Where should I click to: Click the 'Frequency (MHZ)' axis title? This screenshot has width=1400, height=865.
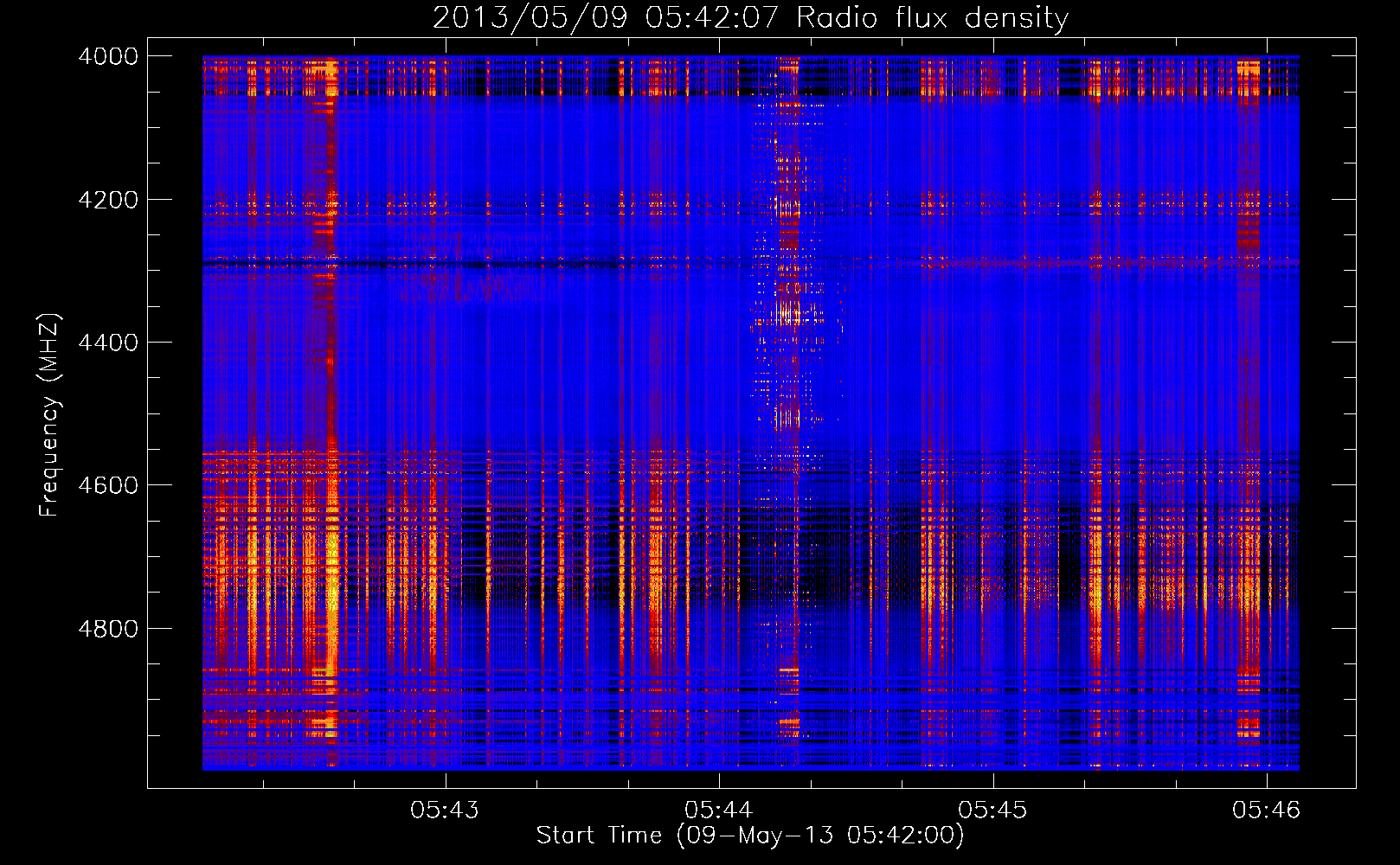pos(50,415)
